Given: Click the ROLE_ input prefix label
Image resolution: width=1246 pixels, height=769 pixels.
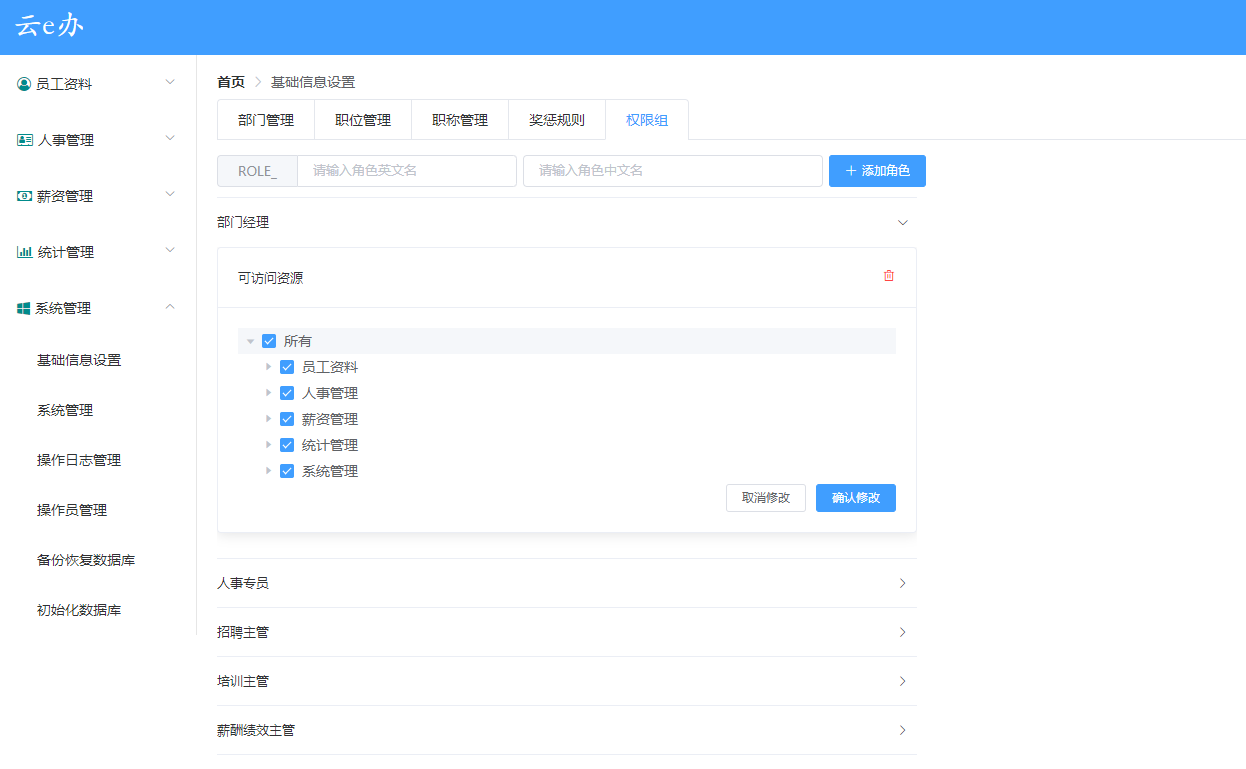Looking at the screenshot, I should 257,171.
